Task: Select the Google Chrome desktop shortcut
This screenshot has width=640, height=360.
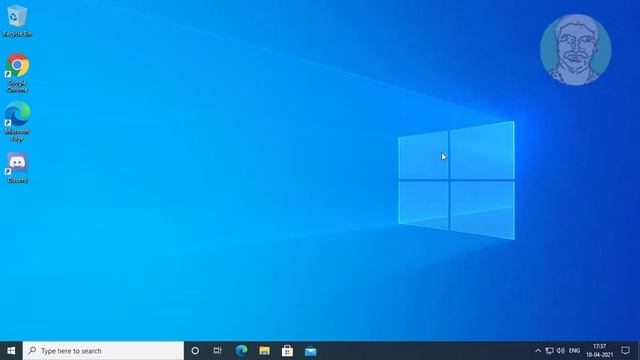Action: pos(17,73)
